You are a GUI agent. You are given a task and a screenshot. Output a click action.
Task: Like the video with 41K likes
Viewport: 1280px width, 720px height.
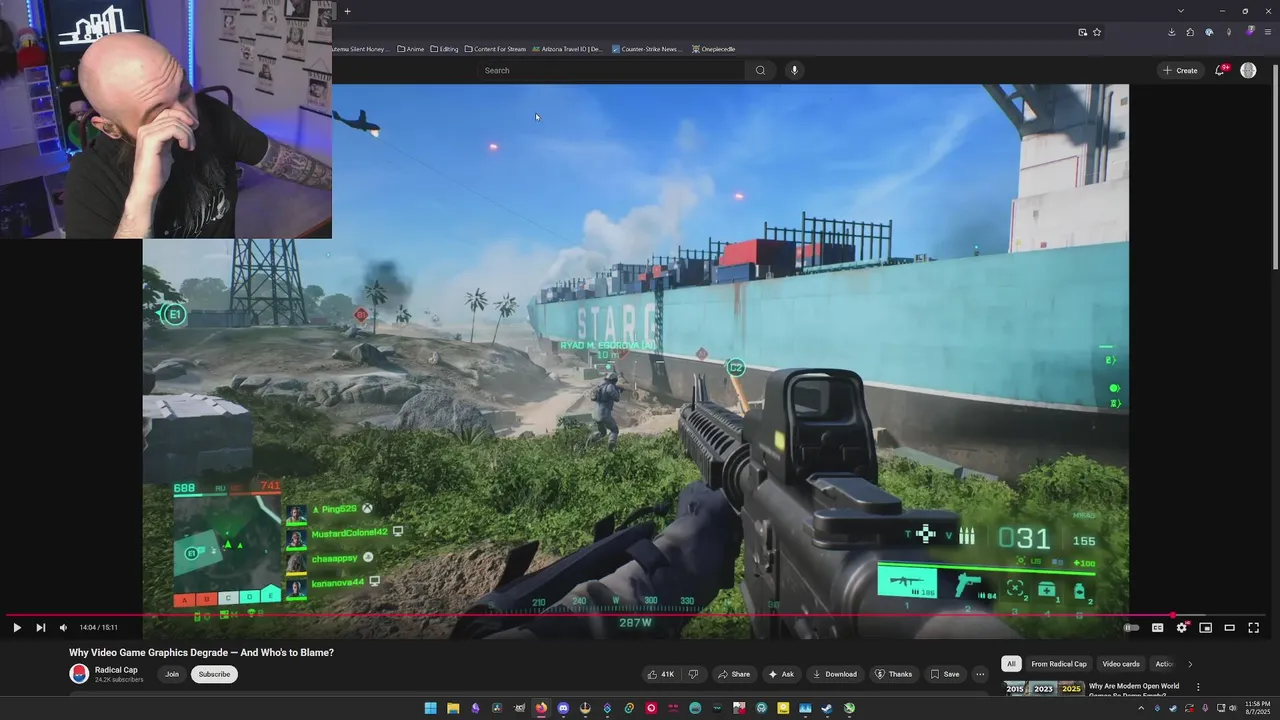point(661,674)
